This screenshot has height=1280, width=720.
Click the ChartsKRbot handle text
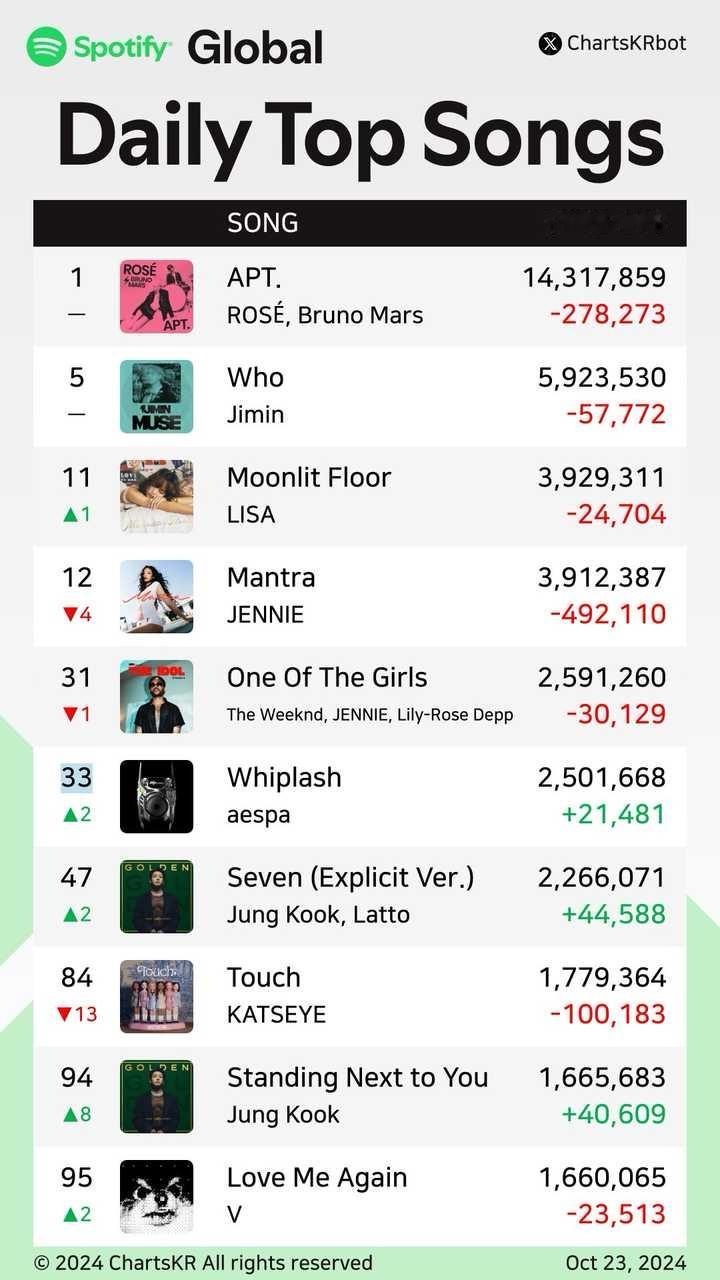(x=627, y=43)
